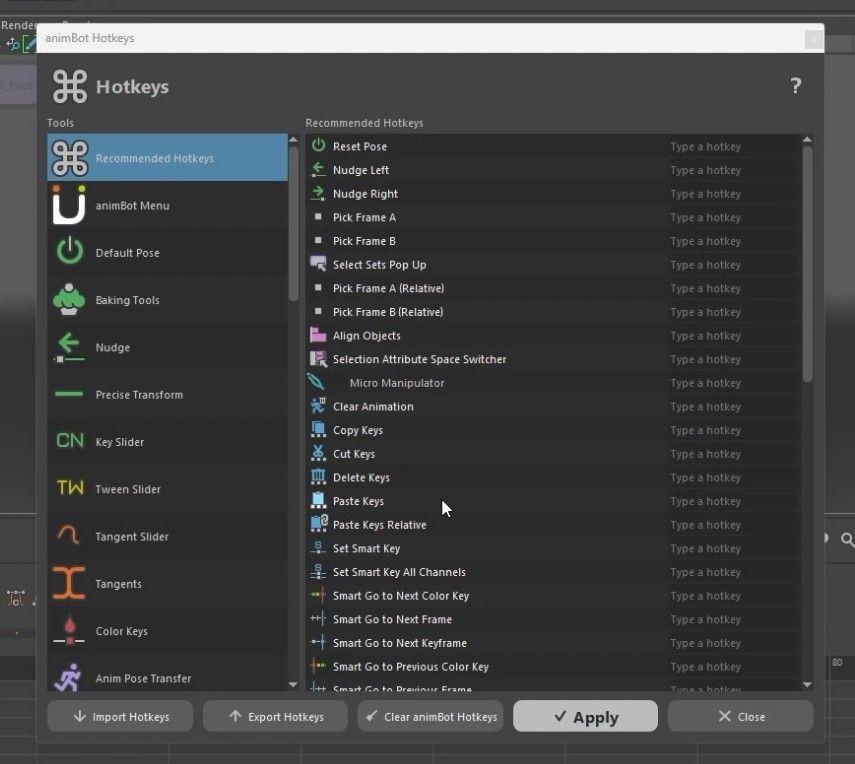Image resolution: width=855 pixels, height=764 pixels.
Task: Choose the Baking Tools cupcake icon
Action: click(x=69, y=299)
